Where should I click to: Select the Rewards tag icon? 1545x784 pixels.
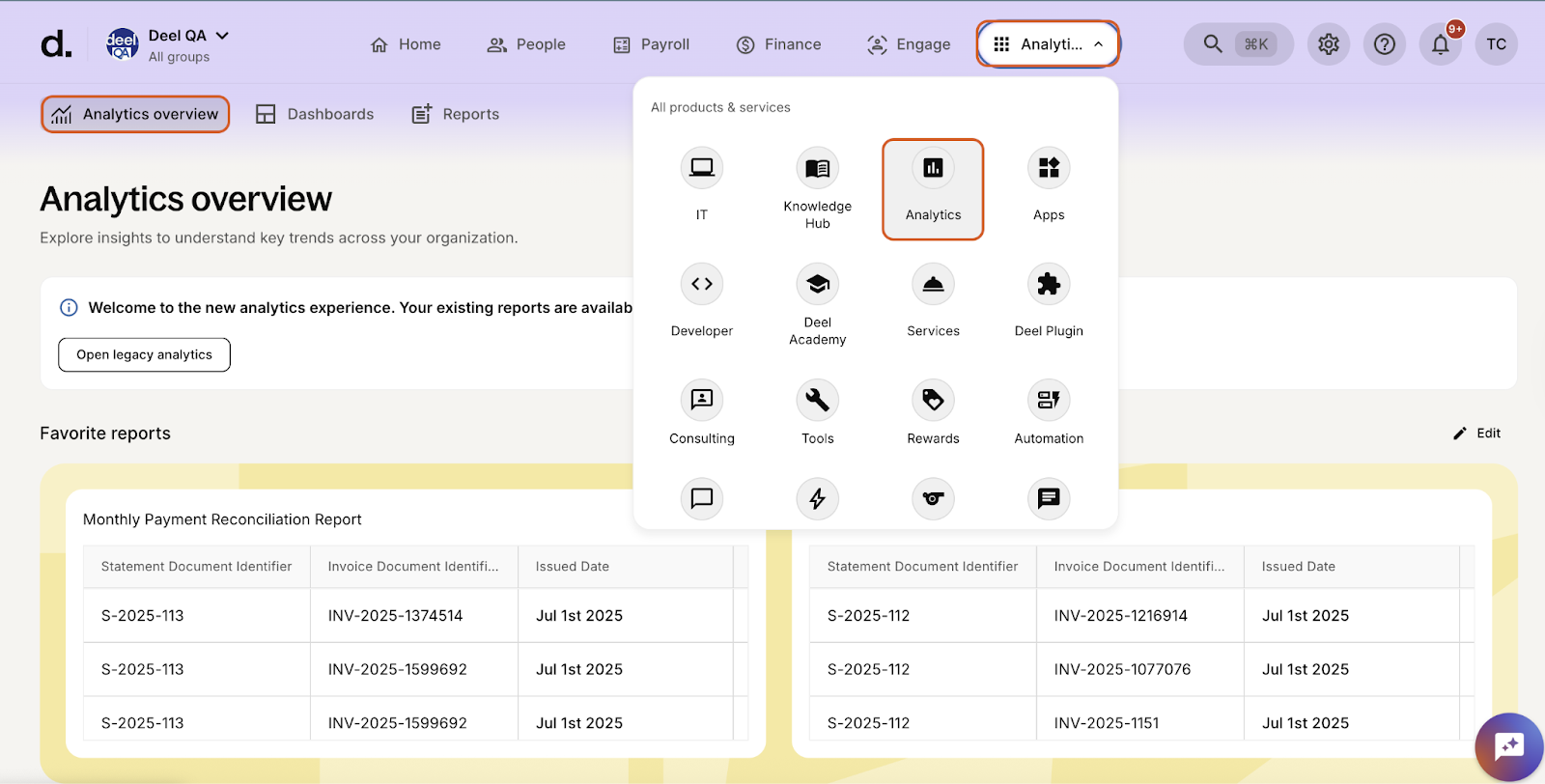pos(933,401)
